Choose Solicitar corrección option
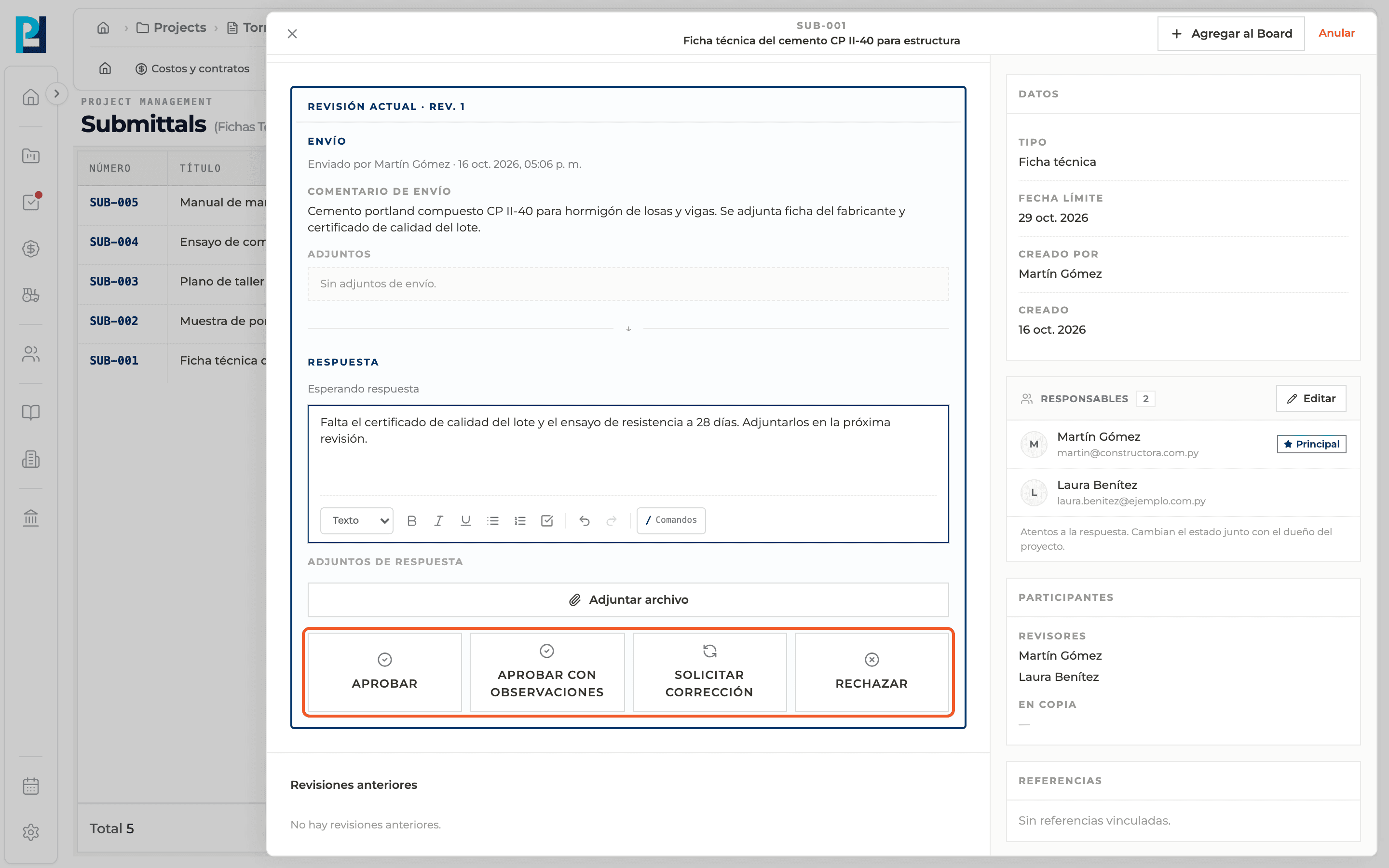 coord(709,672)
